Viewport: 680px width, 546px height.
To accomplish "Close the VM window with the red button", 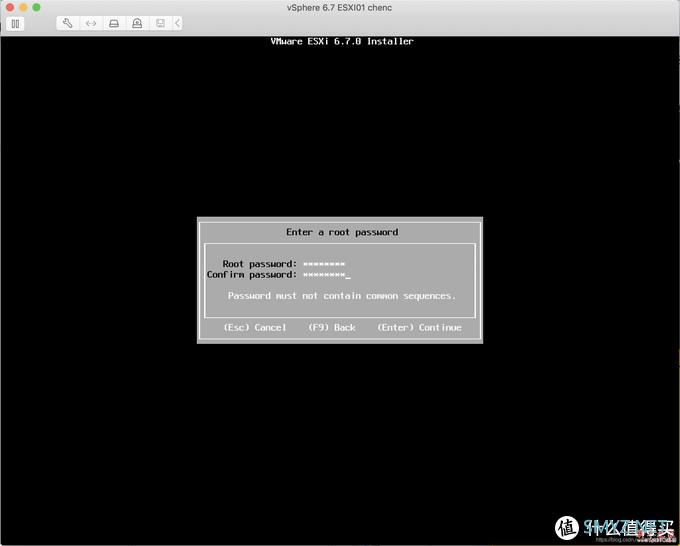I will click(x=10, y=7).
